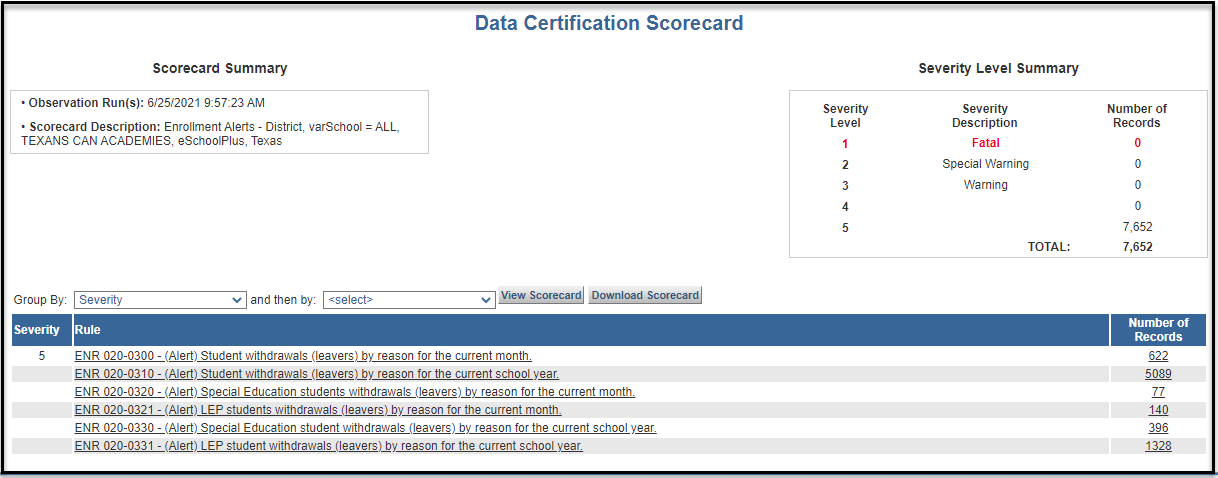Open the 396 records count link
Screen dimensions: 1218x478
[x=1158, y=428]
